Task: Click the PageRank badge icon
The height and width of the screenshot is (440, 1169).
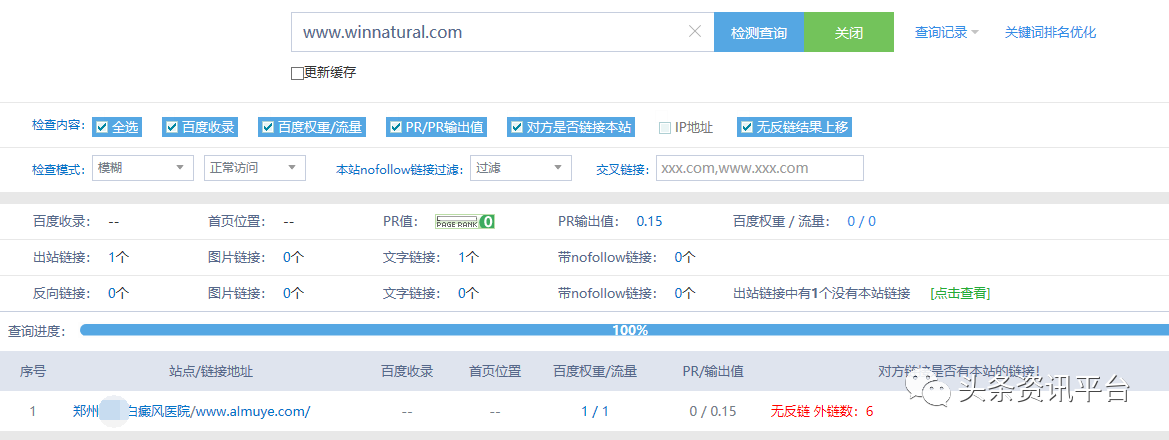Action: [x=465, y=222]
